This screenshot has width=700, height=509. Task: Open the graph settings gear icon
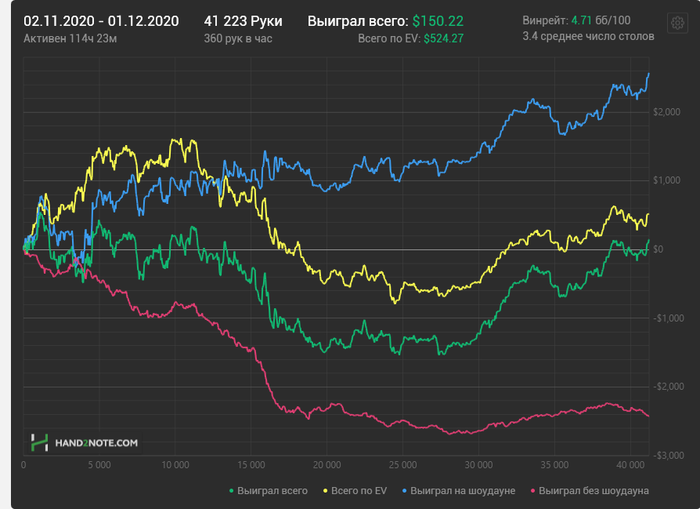[677, 23]
